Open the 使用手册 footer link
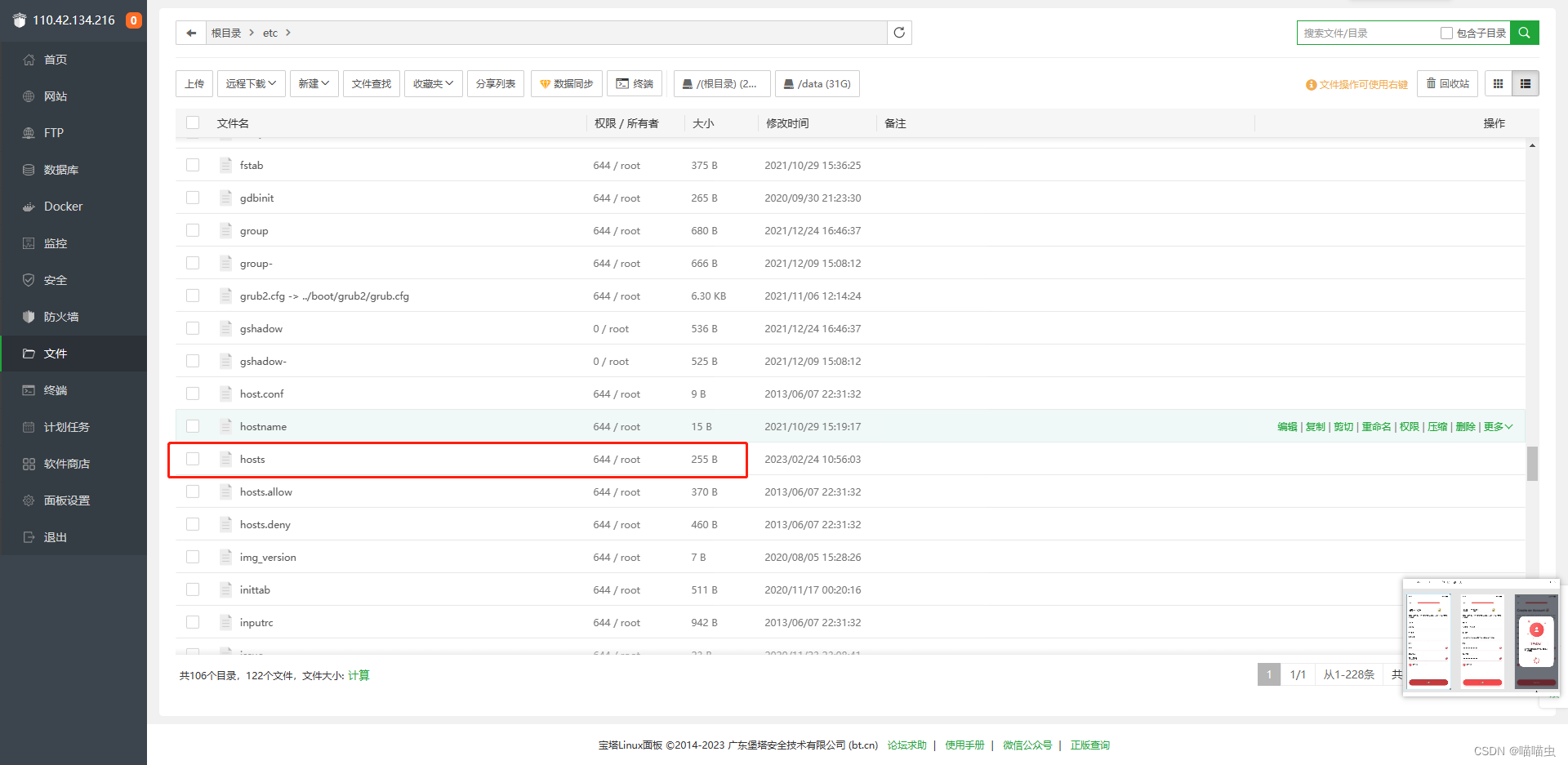This screenshot has height=765, width=1568. coord(964,745)
